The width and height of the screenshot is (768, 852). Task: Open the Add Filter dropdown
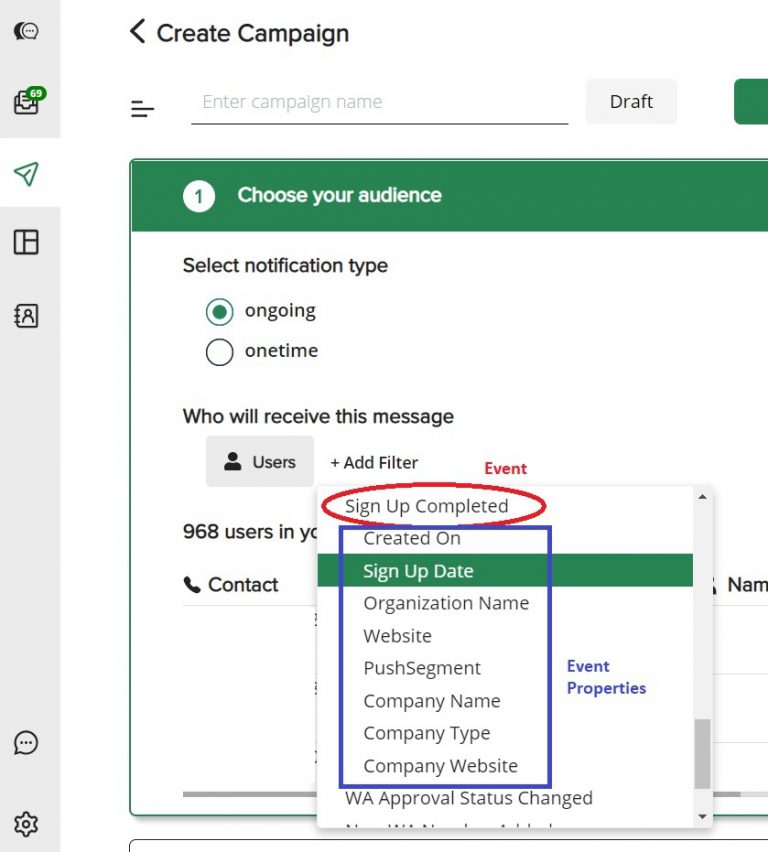pyautogui.click(x=374, y=462)
